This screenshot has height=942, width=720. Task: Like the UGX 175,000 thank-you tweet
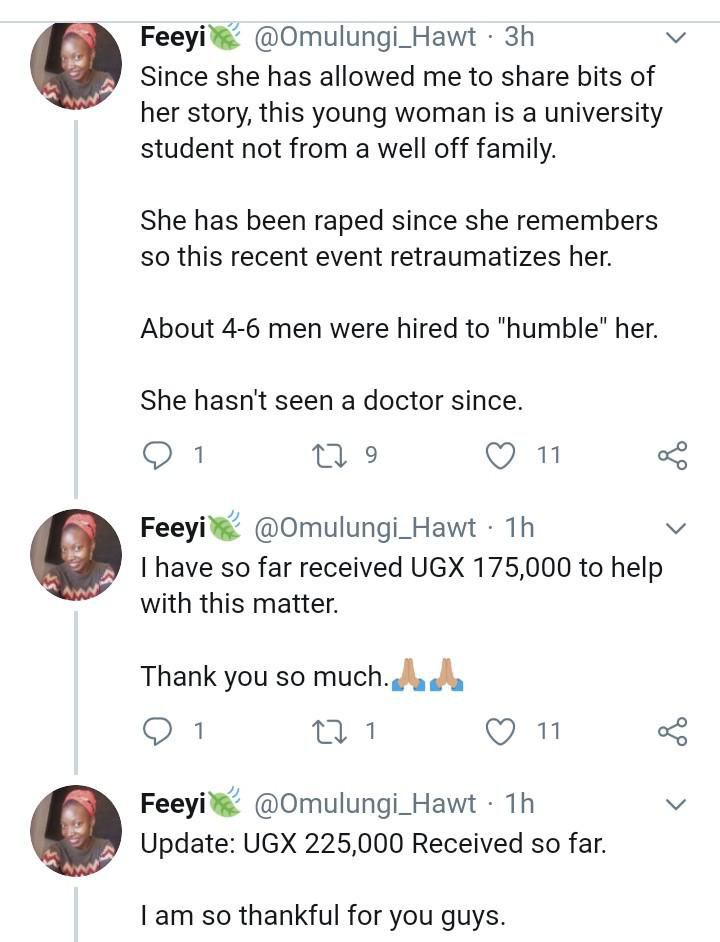[500, 731]
